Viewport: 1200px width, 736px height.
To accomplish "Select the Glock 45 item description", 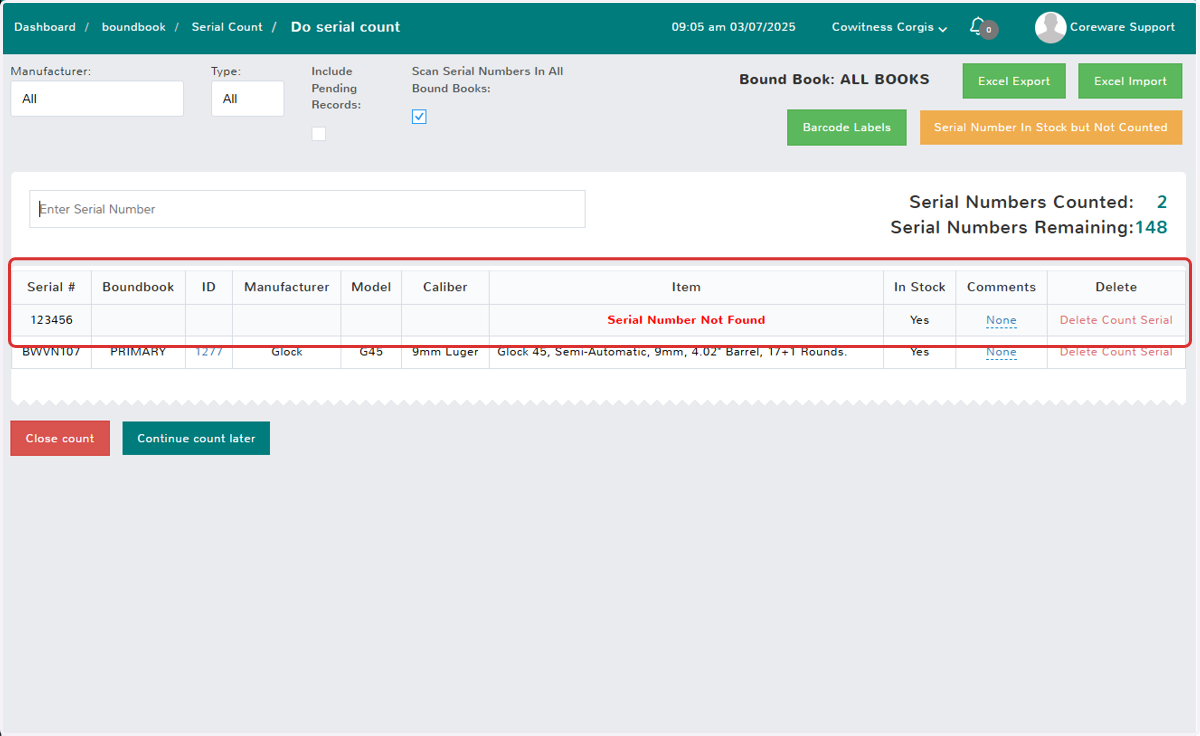I will click(x=672, y=352).
